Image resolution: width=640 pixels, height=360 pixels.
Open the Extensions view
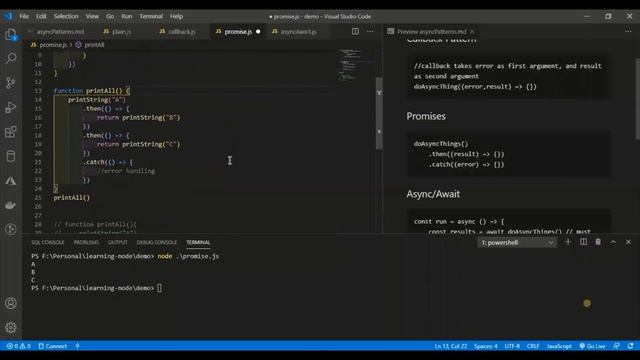click(x=11, y=132)
